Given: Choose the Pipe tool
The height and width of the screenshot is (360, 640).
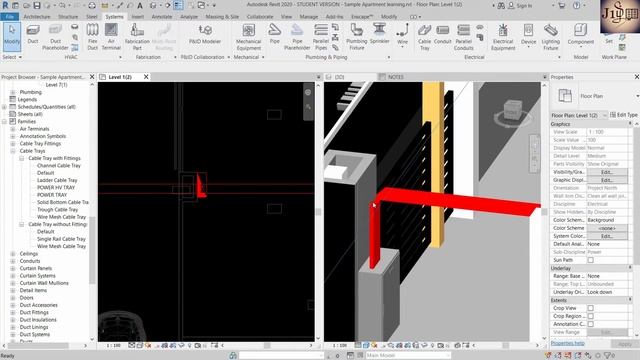Looking at the screenshot, I should point(274,34).
